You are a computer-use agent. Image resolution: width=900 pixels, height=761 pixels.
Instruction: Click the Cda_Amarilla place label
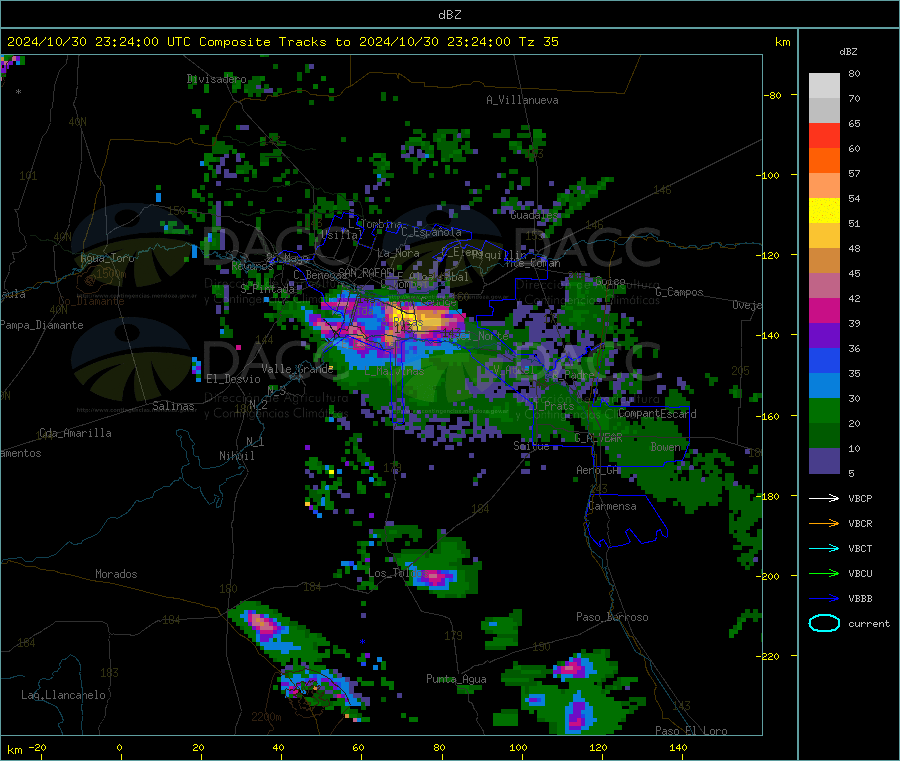coord(75,433)
